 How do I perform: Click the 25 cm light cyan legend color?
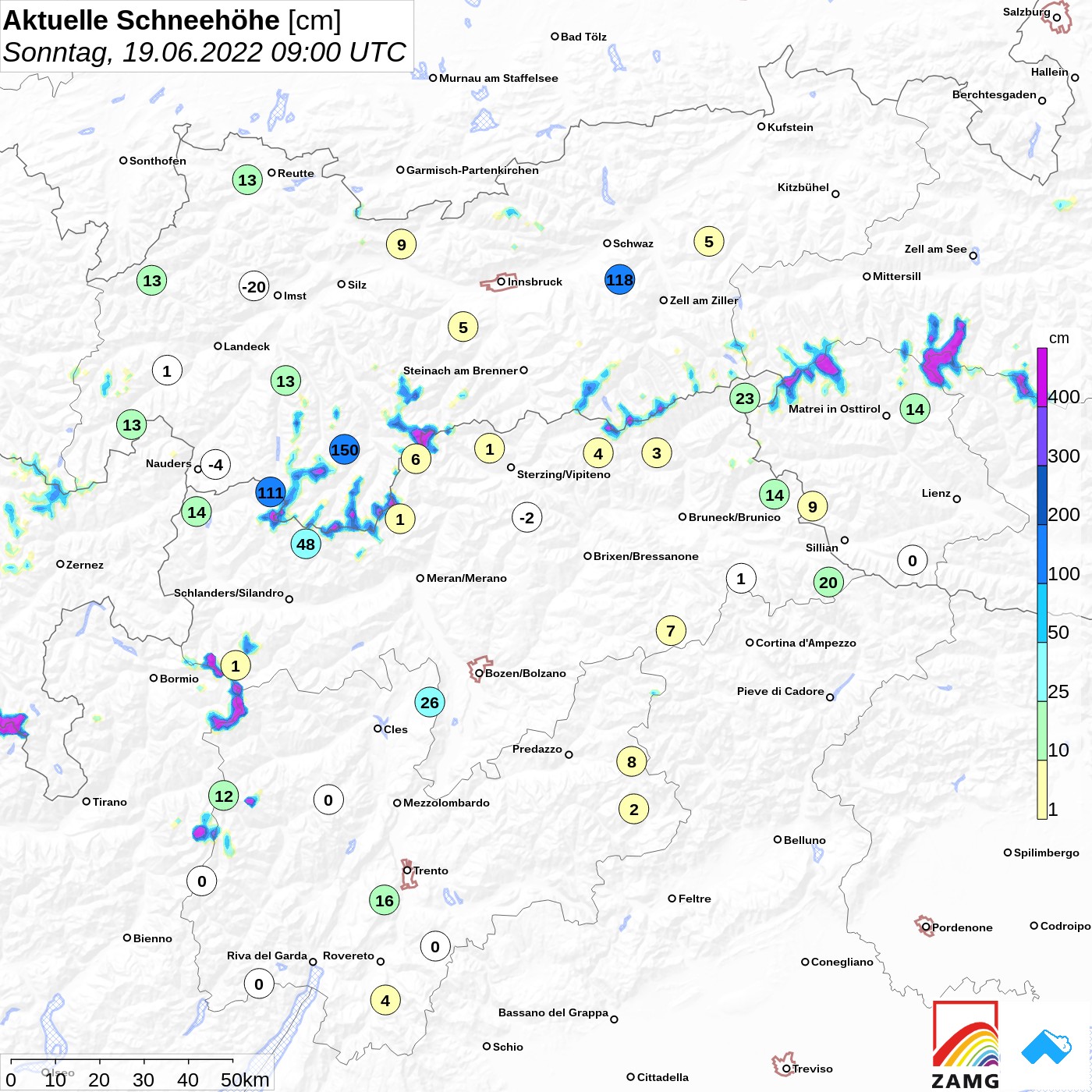point(1042,672)
